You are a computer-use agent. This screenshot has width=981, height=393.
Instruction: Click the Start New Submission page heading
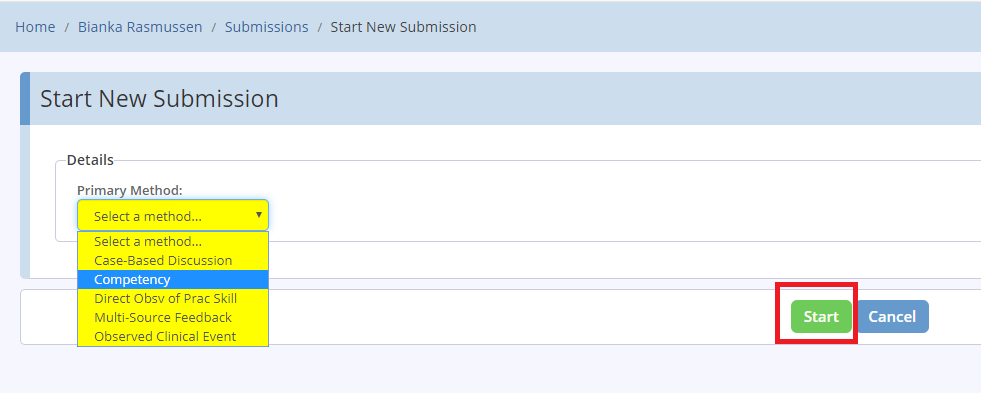pyautogui.click(x=159, y=99)
